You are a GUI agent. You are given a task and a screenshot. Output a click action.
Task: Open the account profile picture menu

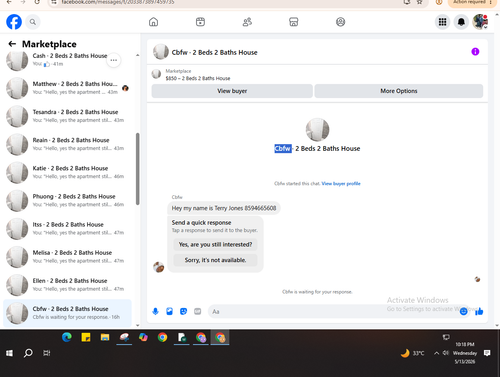[480, 22]
